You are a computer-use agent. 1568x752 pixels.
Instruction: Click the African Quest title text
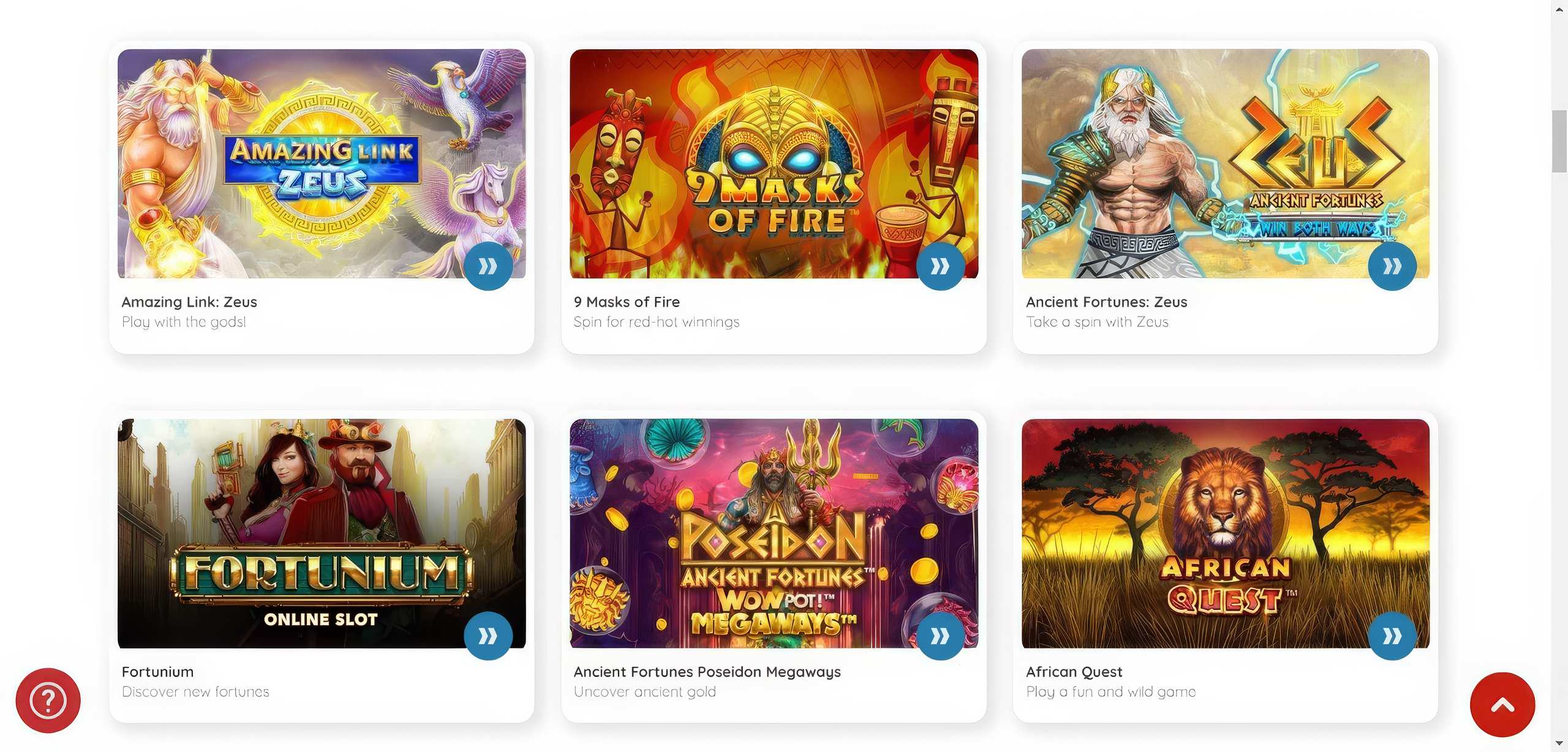[x=1074, y=672]
